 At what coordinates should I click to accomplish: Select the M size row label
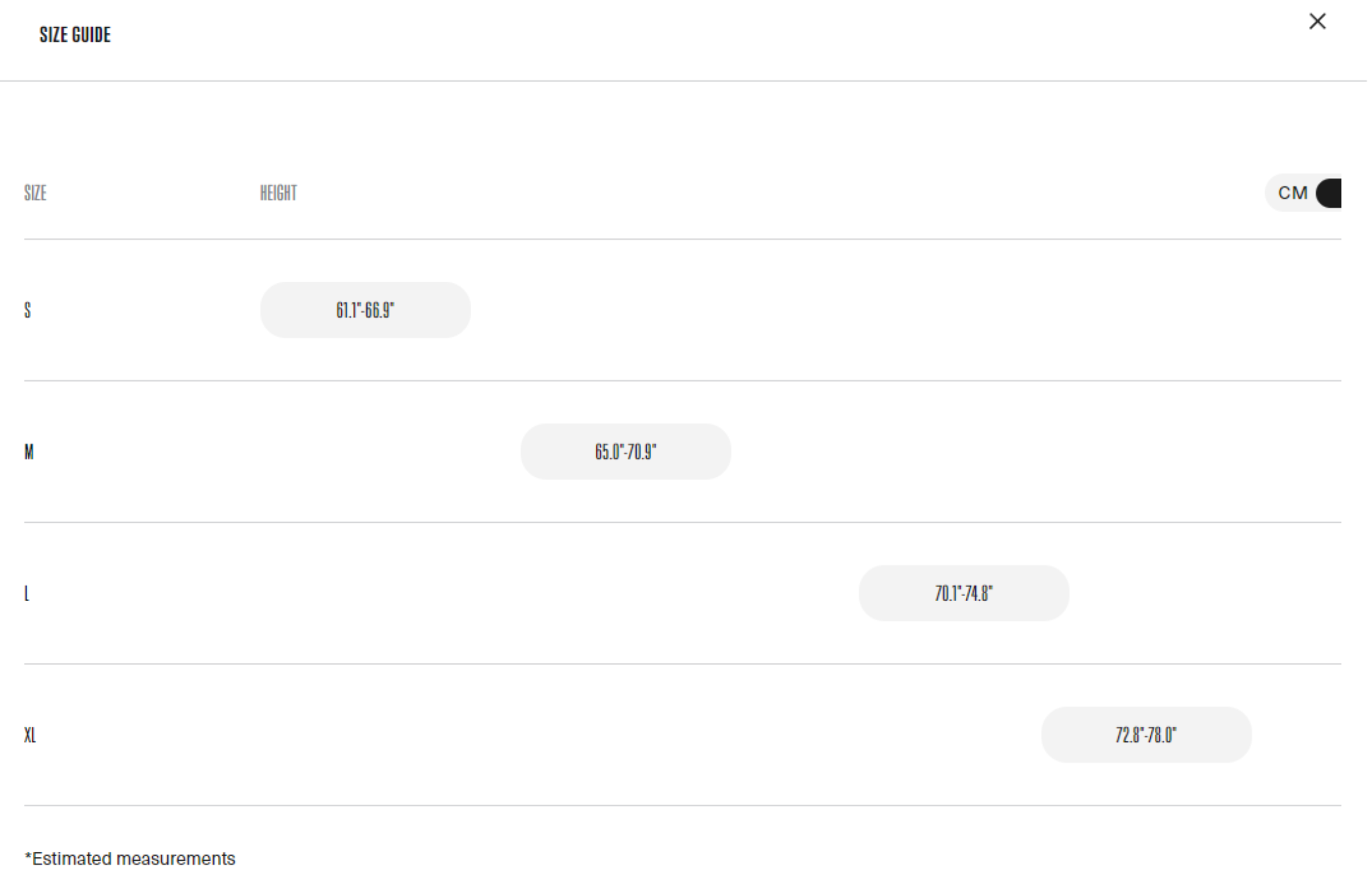(29, 452)
